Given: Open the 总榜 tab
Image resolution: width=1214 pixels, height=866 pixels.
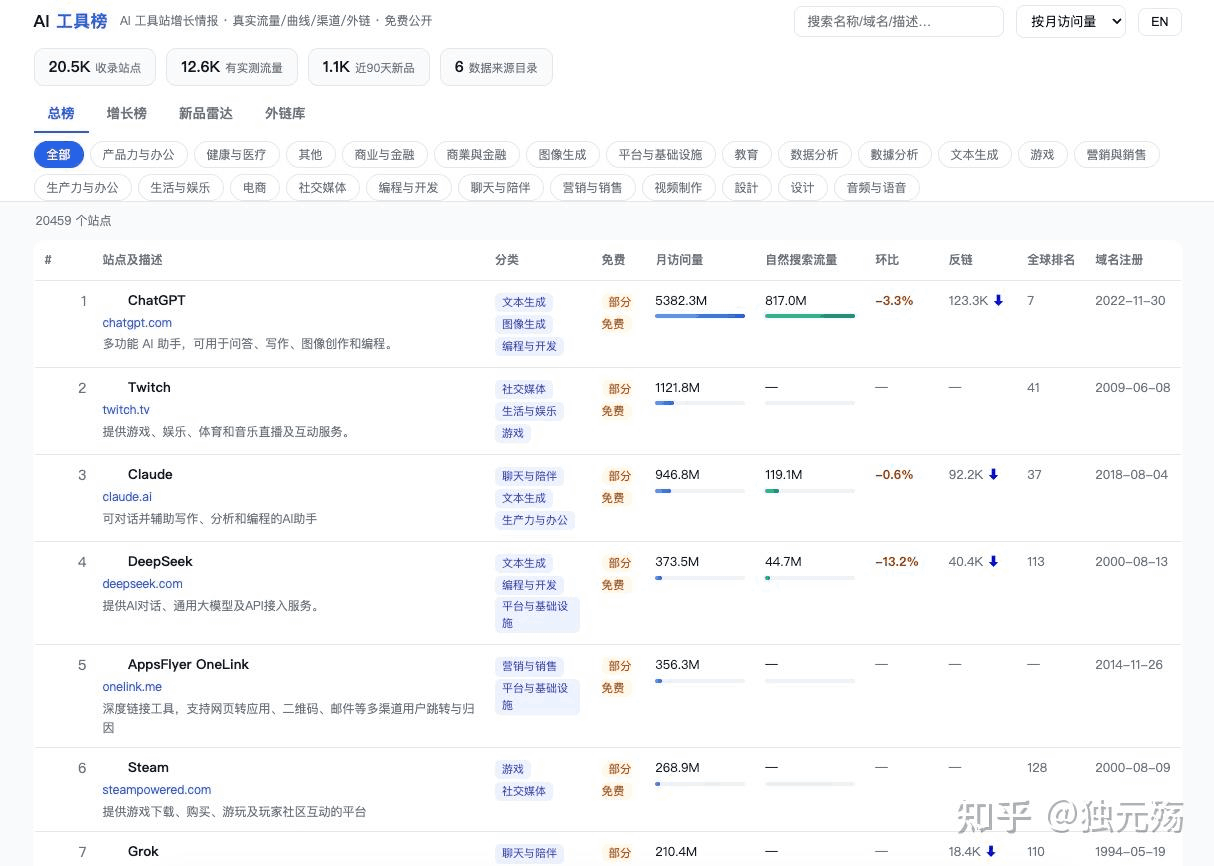Looking at the screenshot, I should 61,113.
